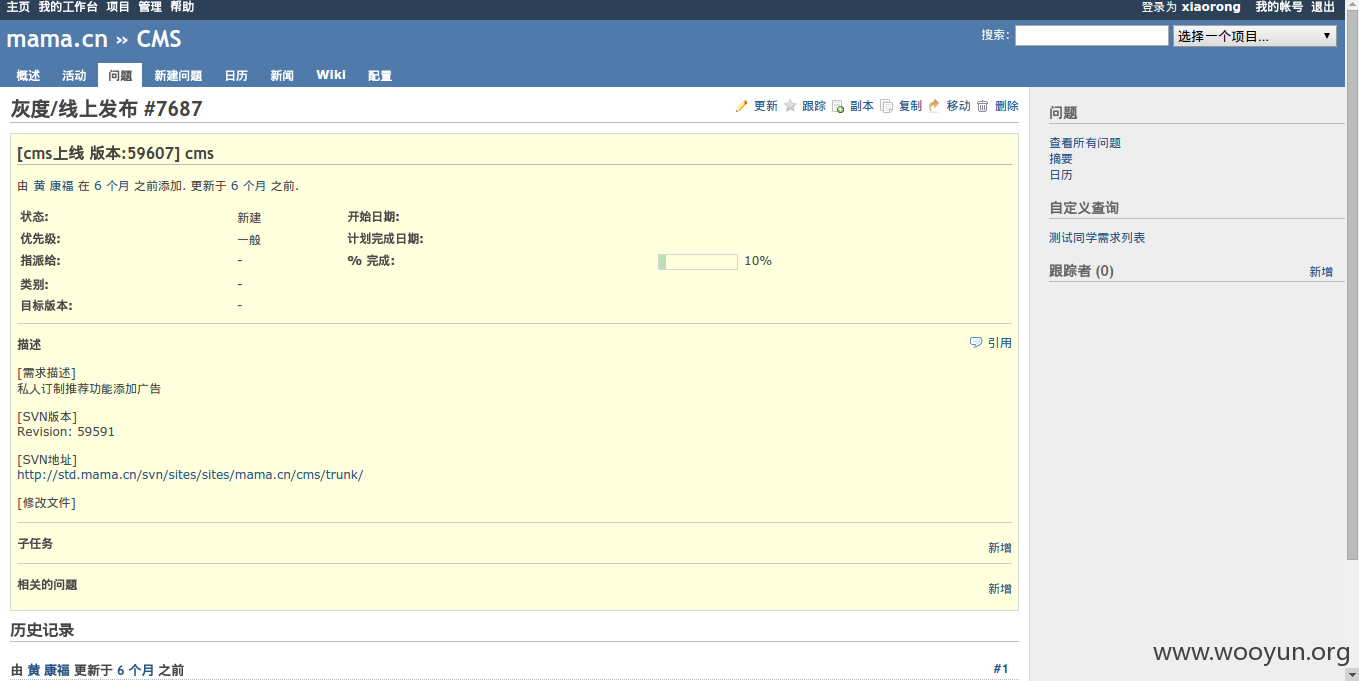Click the 搜索 search label link
Screen dimensions: 1359x681
993,35
